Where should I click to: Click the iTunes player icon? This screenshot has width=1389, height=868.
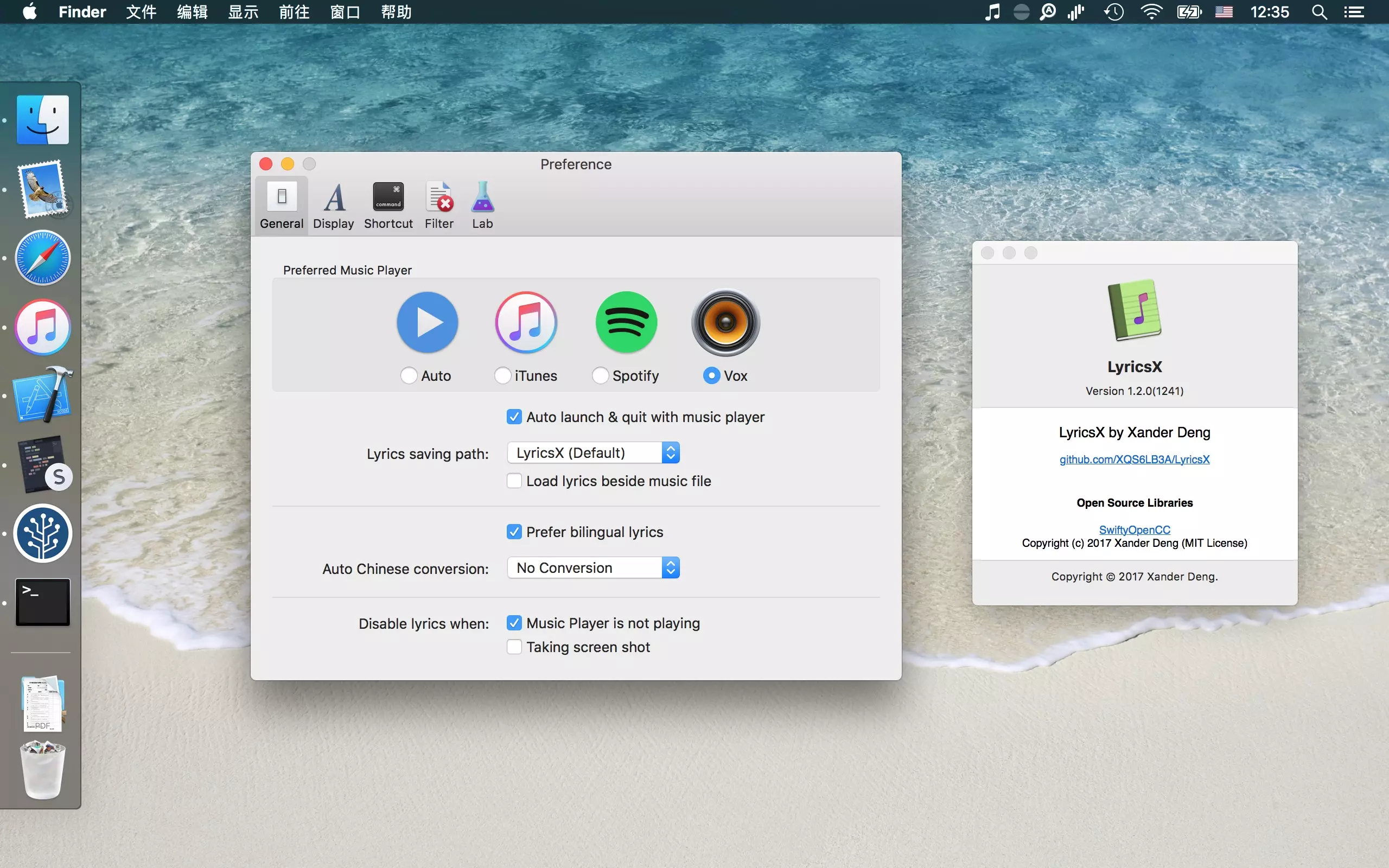pos(526,322)
